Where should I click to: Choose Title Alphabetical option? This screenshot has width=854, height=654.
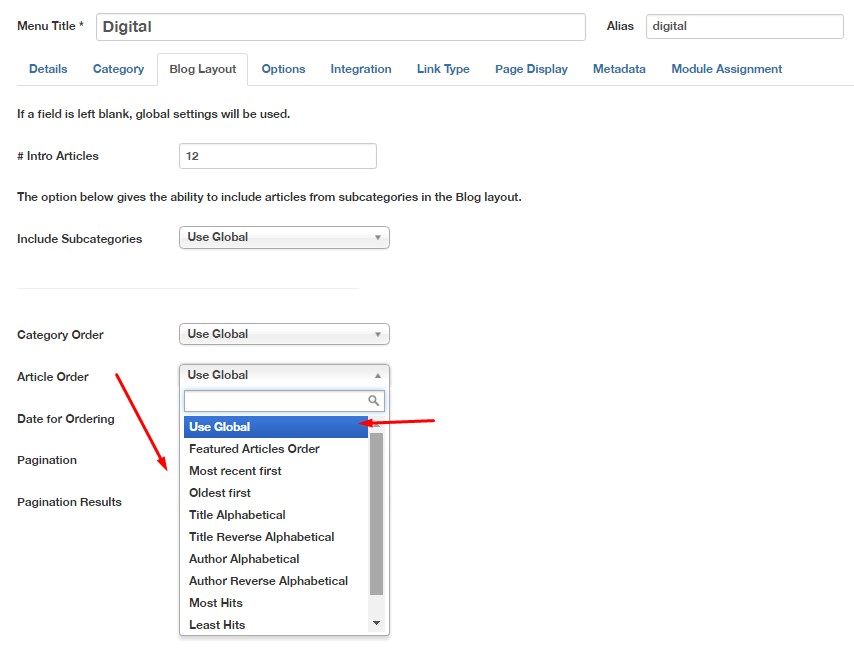276,515
